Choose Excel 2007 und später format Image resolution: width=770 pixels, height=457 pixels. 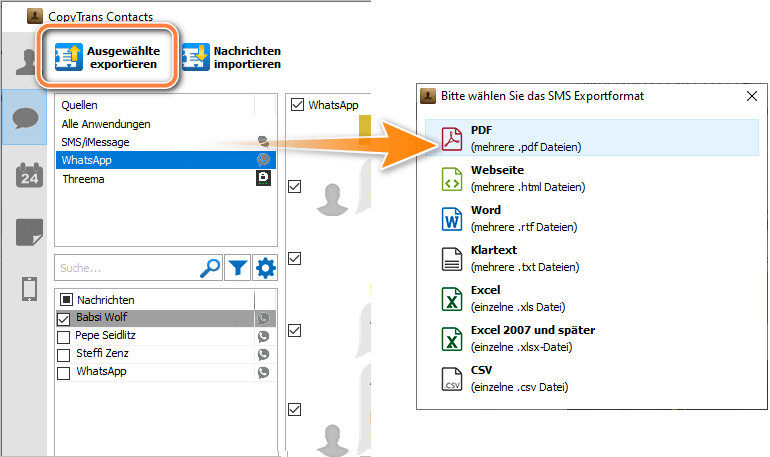(x=591, y=338)
